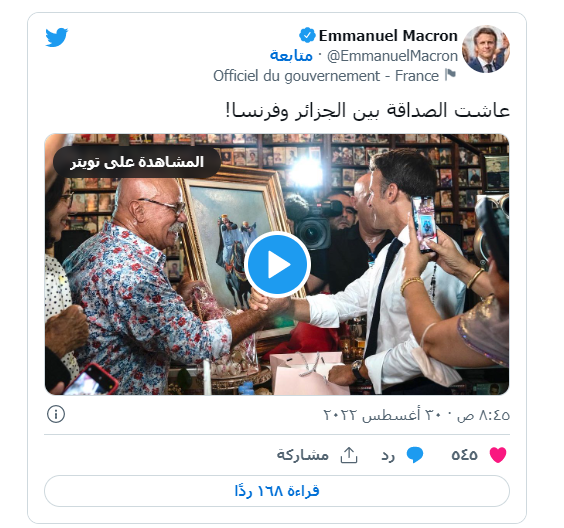564x528 pixels.
Task: Play the embedded tweet video
Action: (277, 264)
